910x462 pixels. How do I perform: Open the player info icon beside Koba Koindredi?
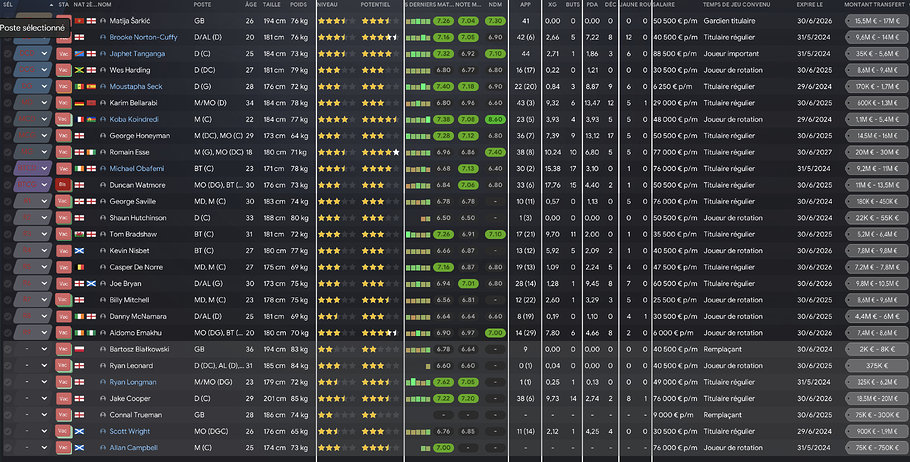tap(103, 120)
